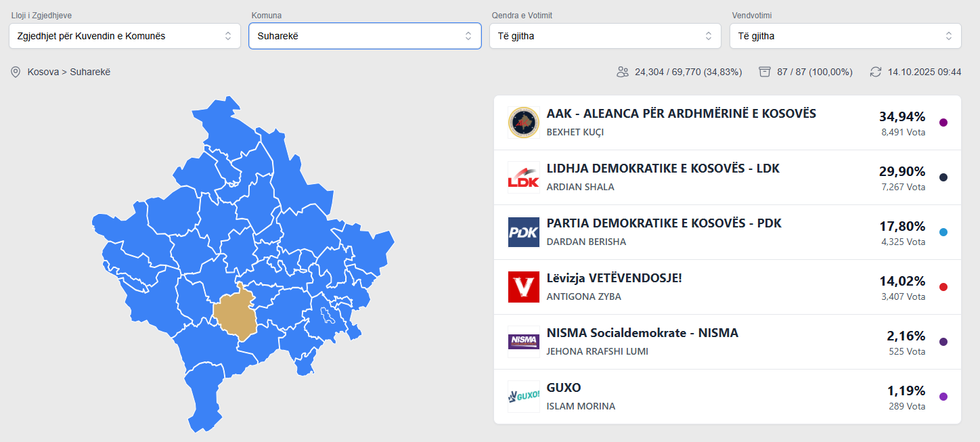Click the refresh timestamp icon

point(876,73)
